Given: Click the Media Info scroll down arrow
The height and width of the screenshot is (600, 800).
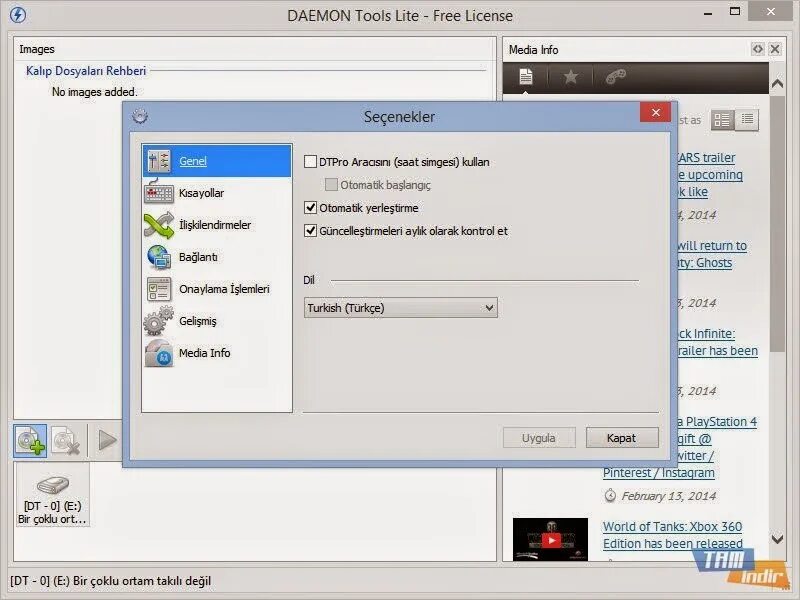Looking at the screenshot, I should point(777,539).
